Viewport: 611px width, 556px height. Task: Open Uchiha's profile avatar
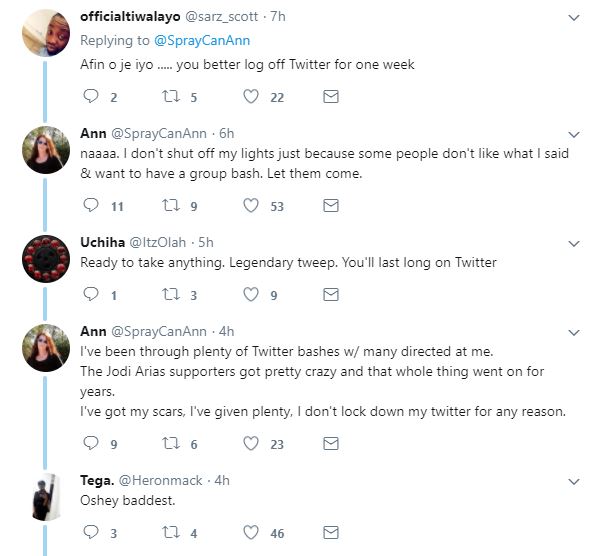coord(45,260)
